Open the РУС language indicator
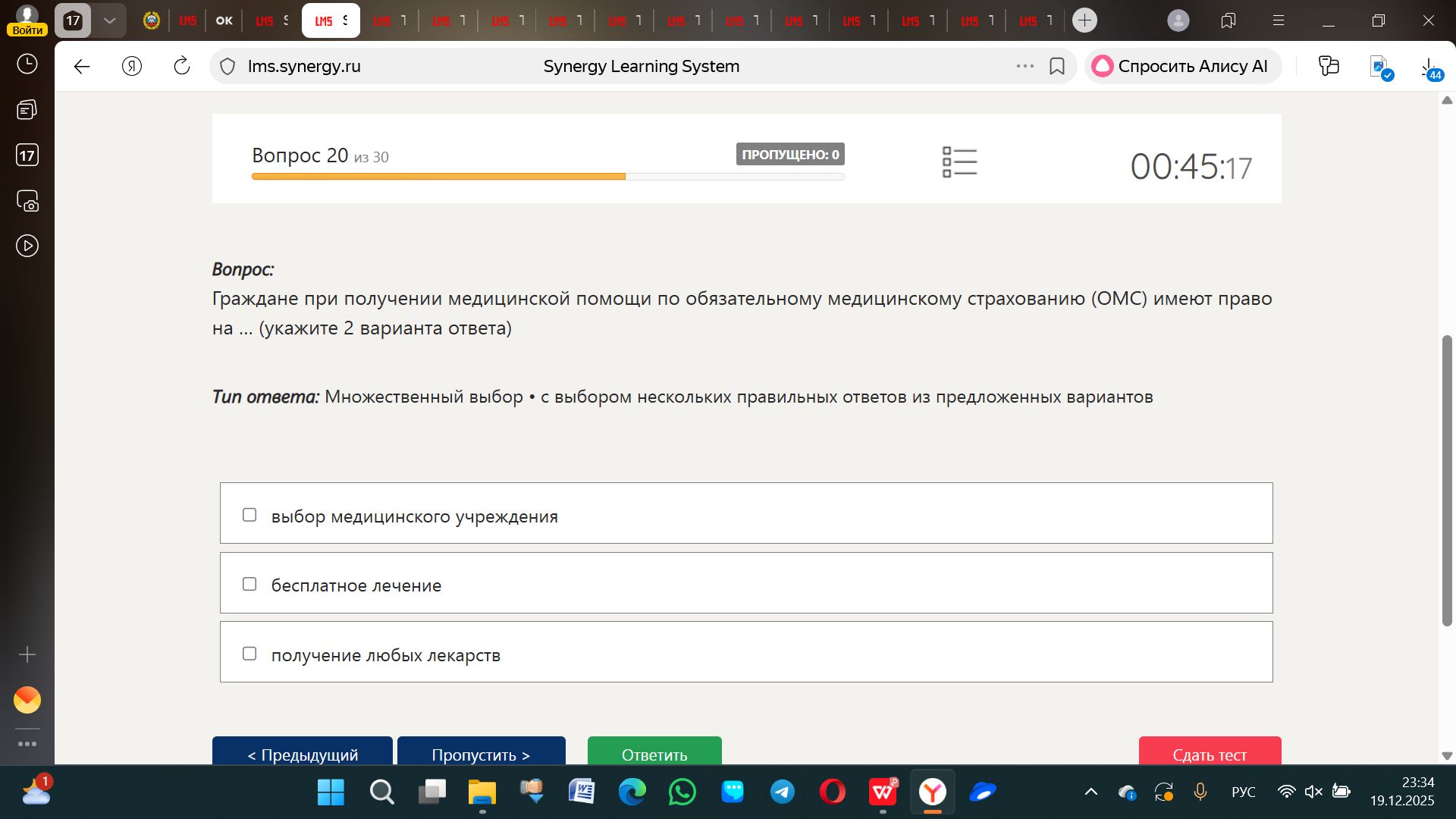This screenshot has height=819, width=1456. (x=1244, y=792)
